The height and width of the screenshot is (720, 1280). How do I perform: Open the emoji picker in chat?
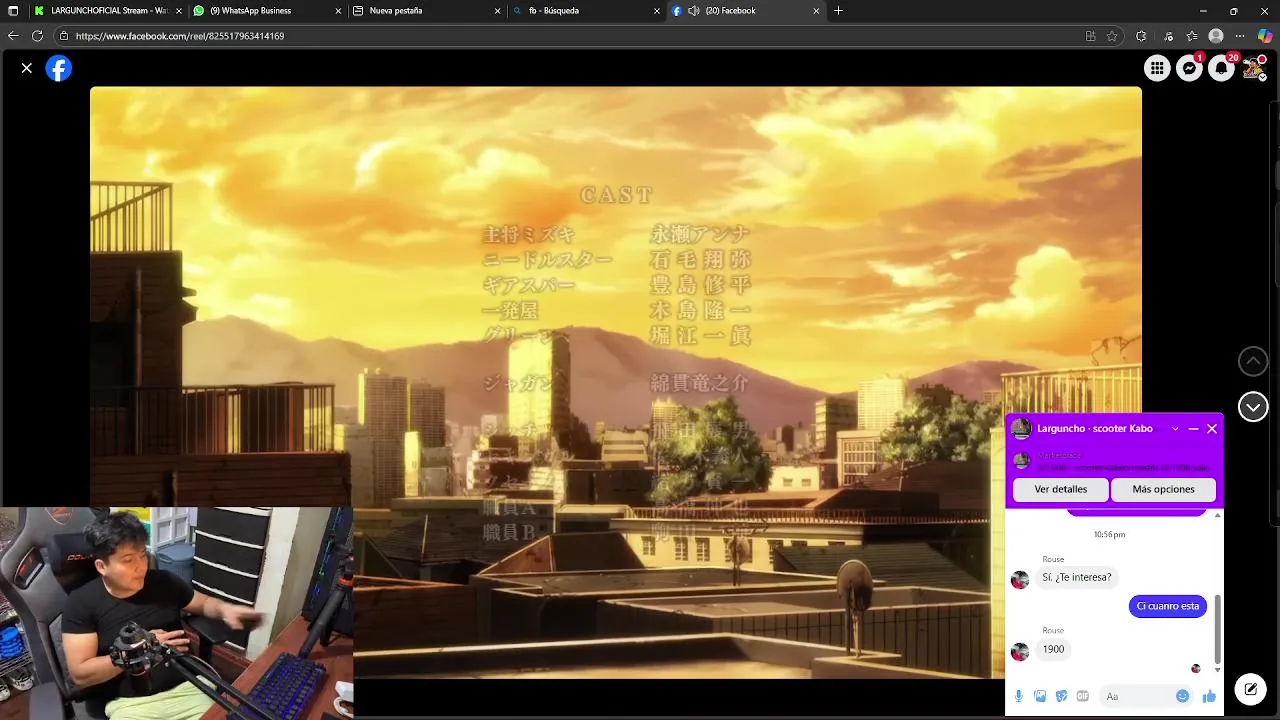click(x=1183, y=696)
